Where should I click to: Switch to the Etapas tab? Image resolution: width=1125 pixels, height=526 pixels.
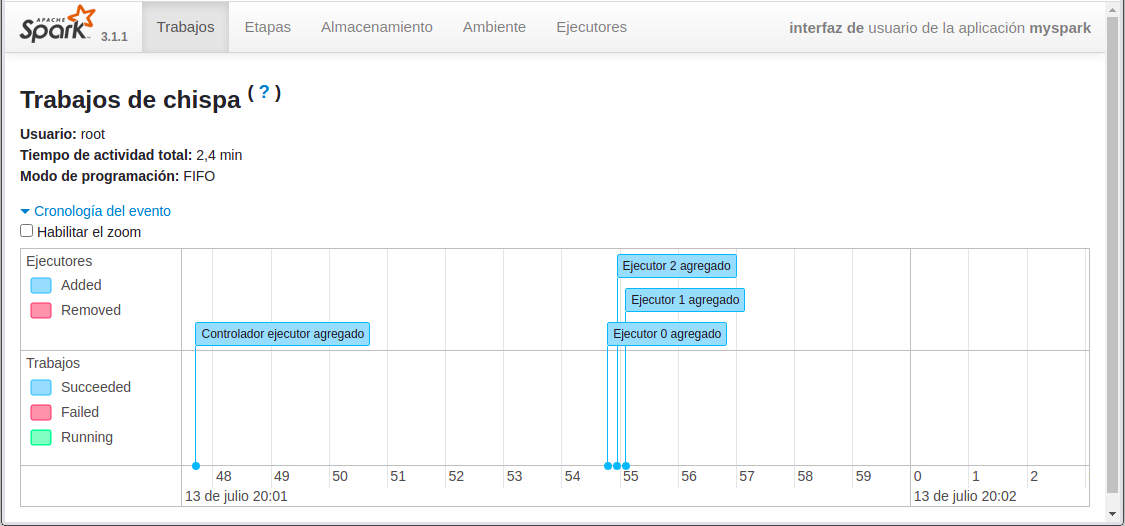coord(268,27)
